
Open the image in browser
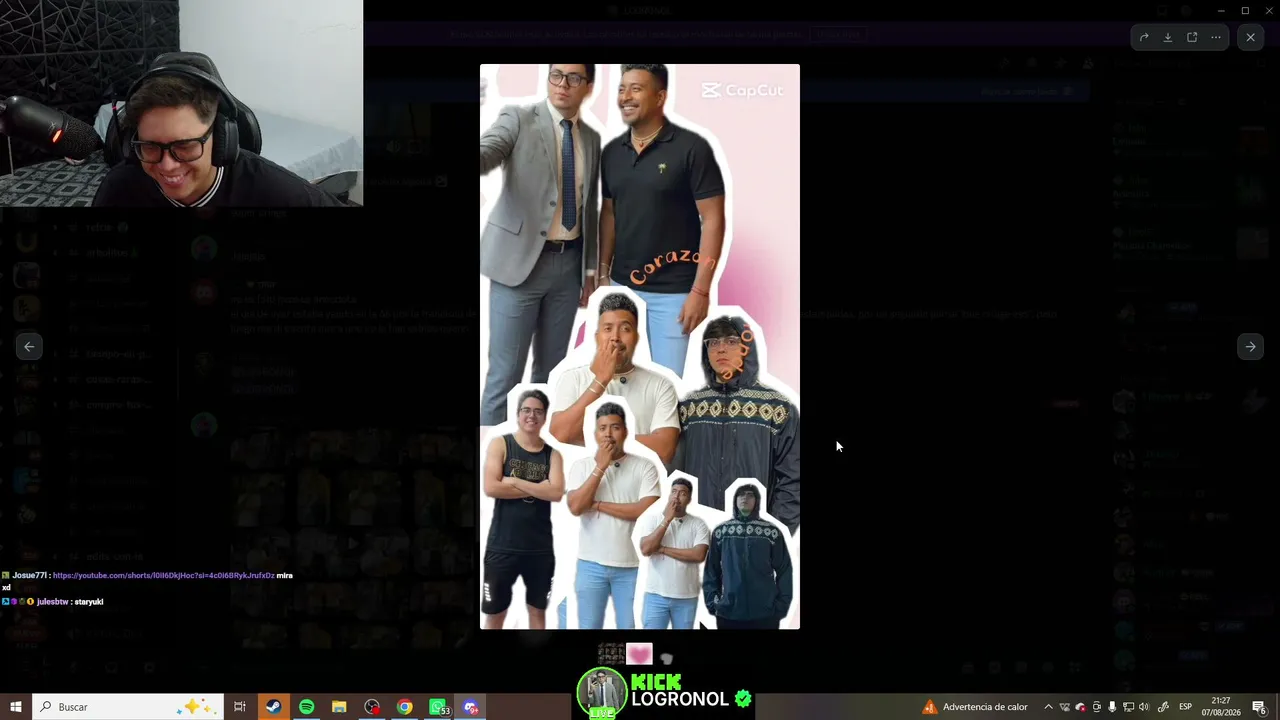1192,38
